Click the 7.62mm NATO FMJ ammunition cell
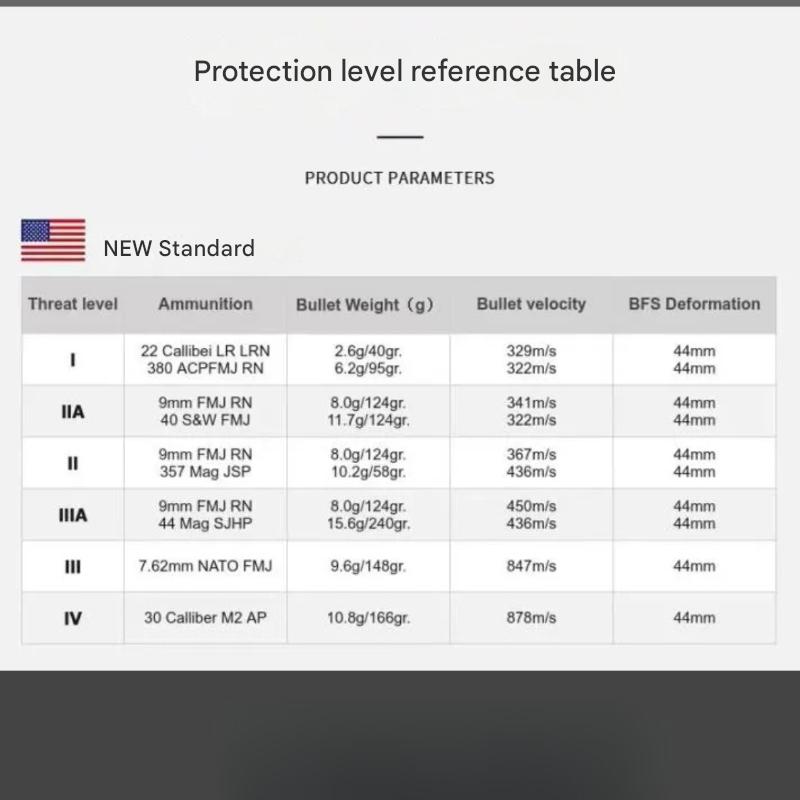 205,566
